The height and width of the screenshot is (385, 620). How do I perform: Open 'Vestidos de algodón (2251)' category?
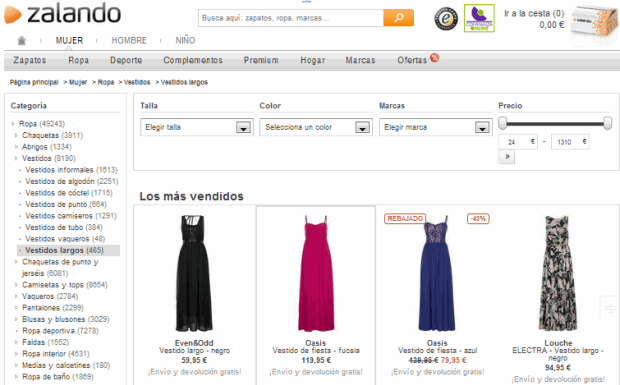pos(72,181)
